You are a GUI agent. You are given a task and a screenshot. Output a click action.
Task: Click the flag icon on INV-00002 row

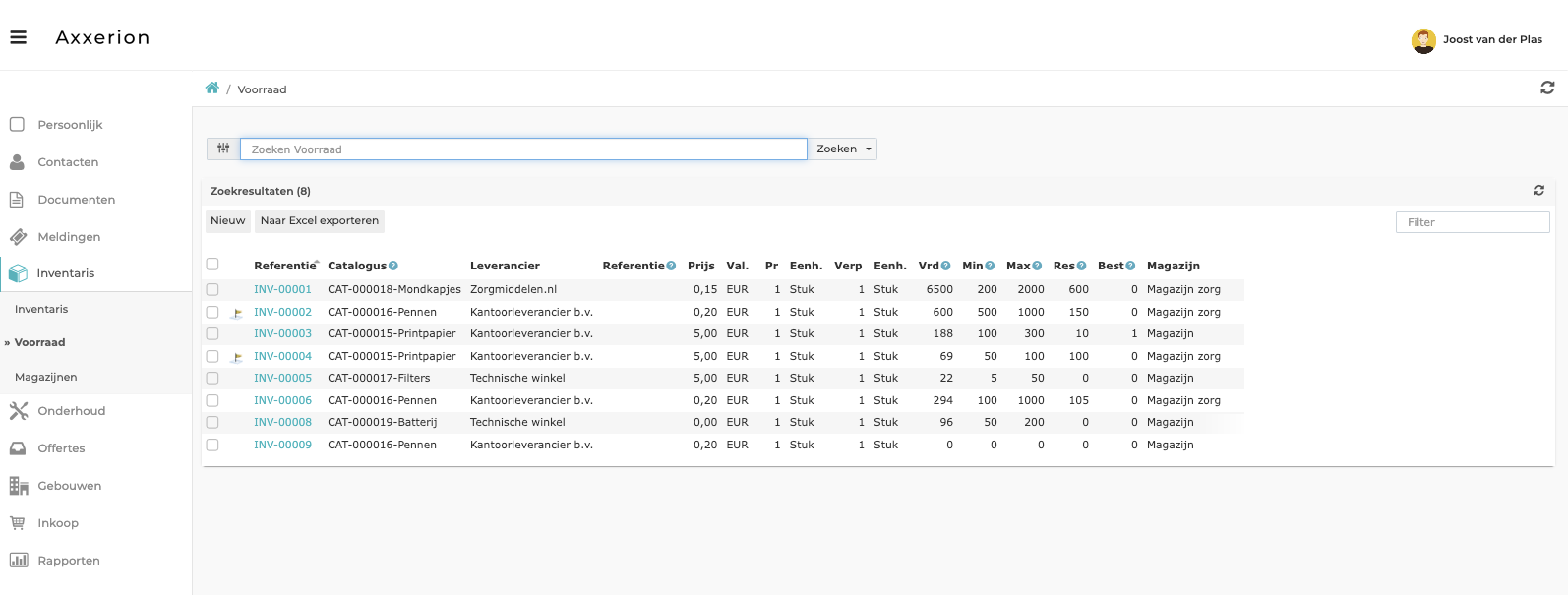coord(237,313)
